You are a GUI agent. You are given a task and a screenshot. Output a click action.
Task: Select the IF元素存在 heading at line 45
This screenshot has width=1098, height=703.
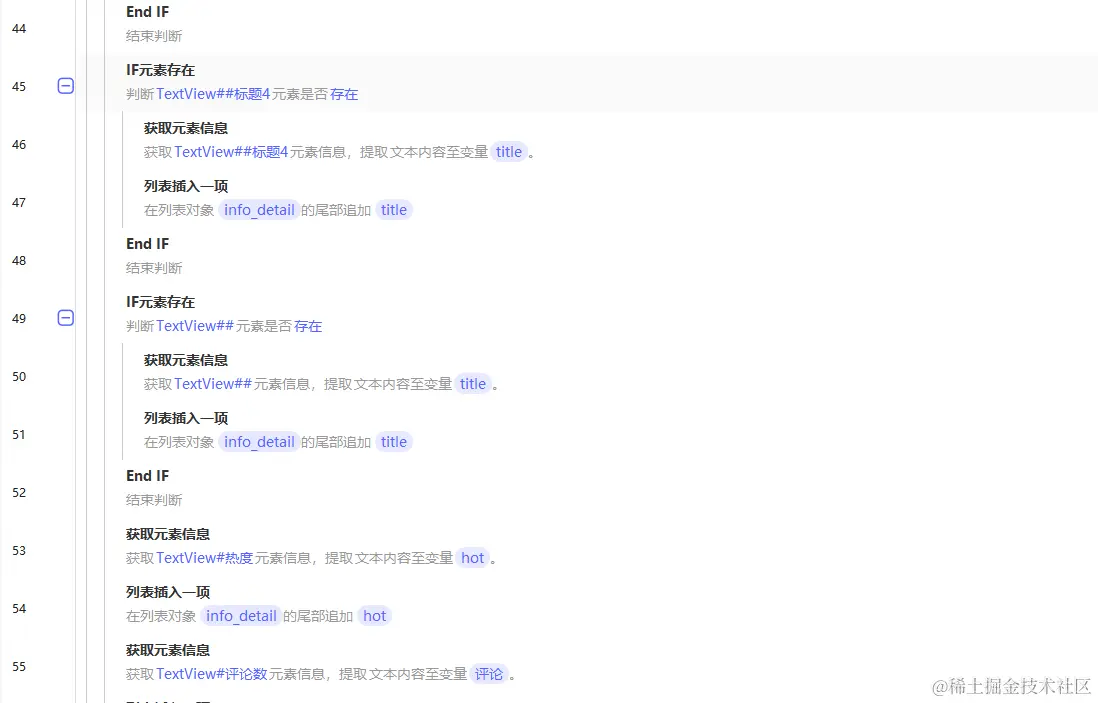coord(160,70)
